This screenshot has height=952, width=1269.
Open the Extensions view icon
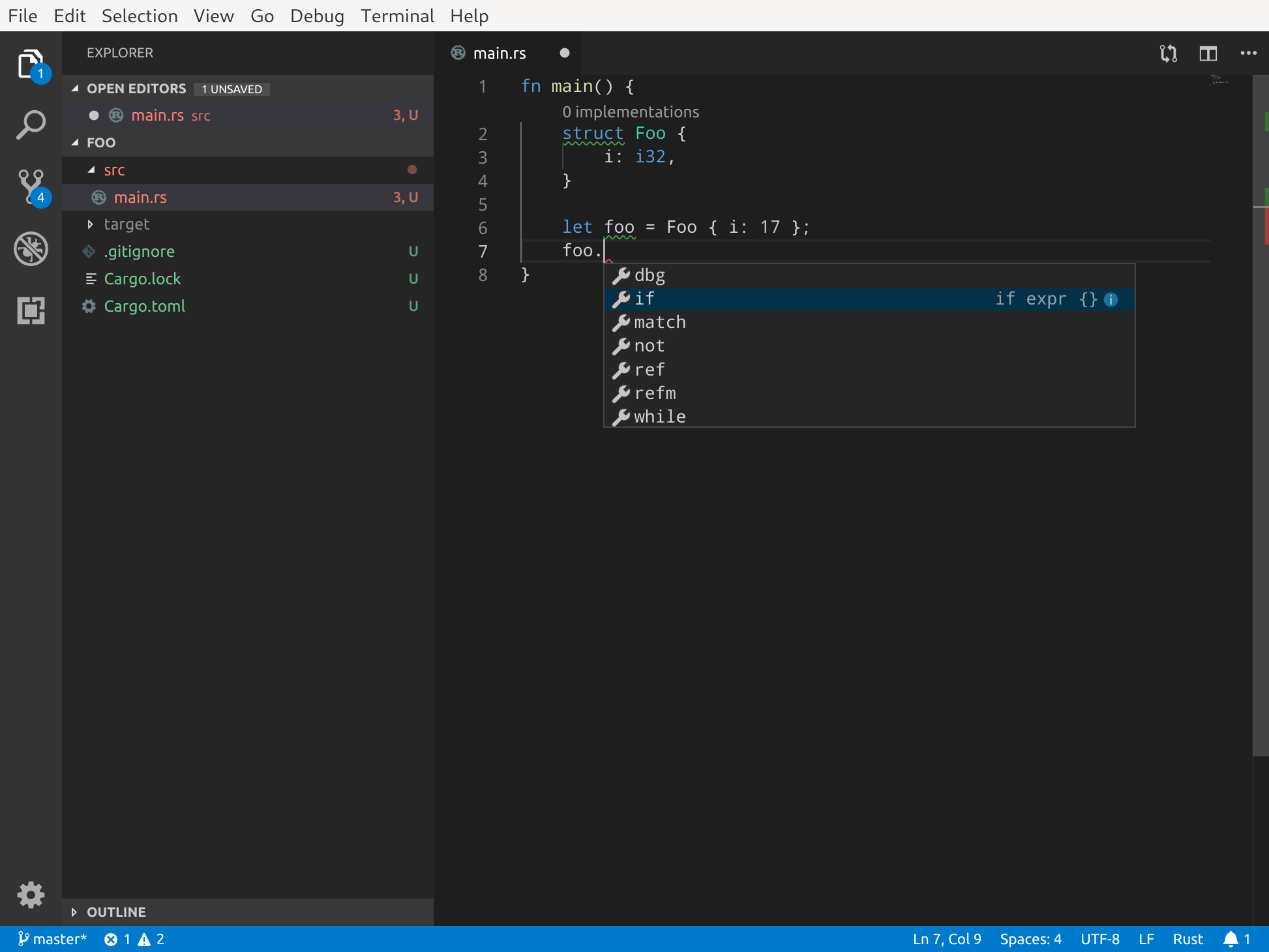31,310
